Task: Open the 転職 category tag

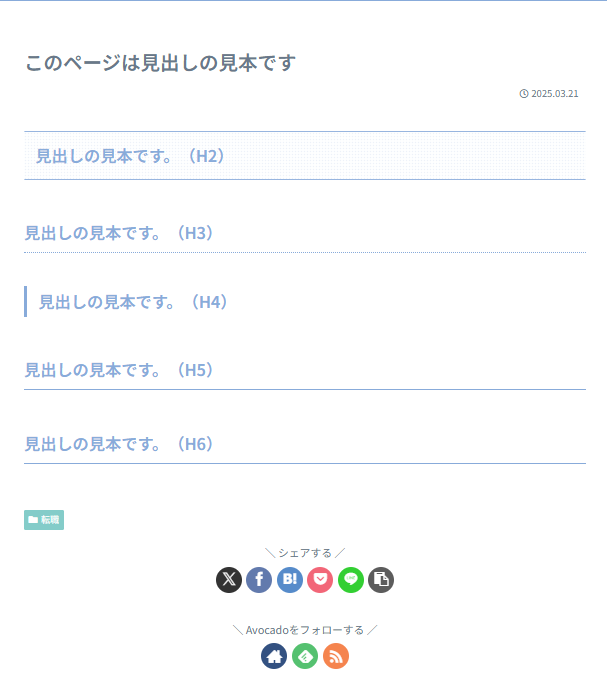Action: (44, 520)
